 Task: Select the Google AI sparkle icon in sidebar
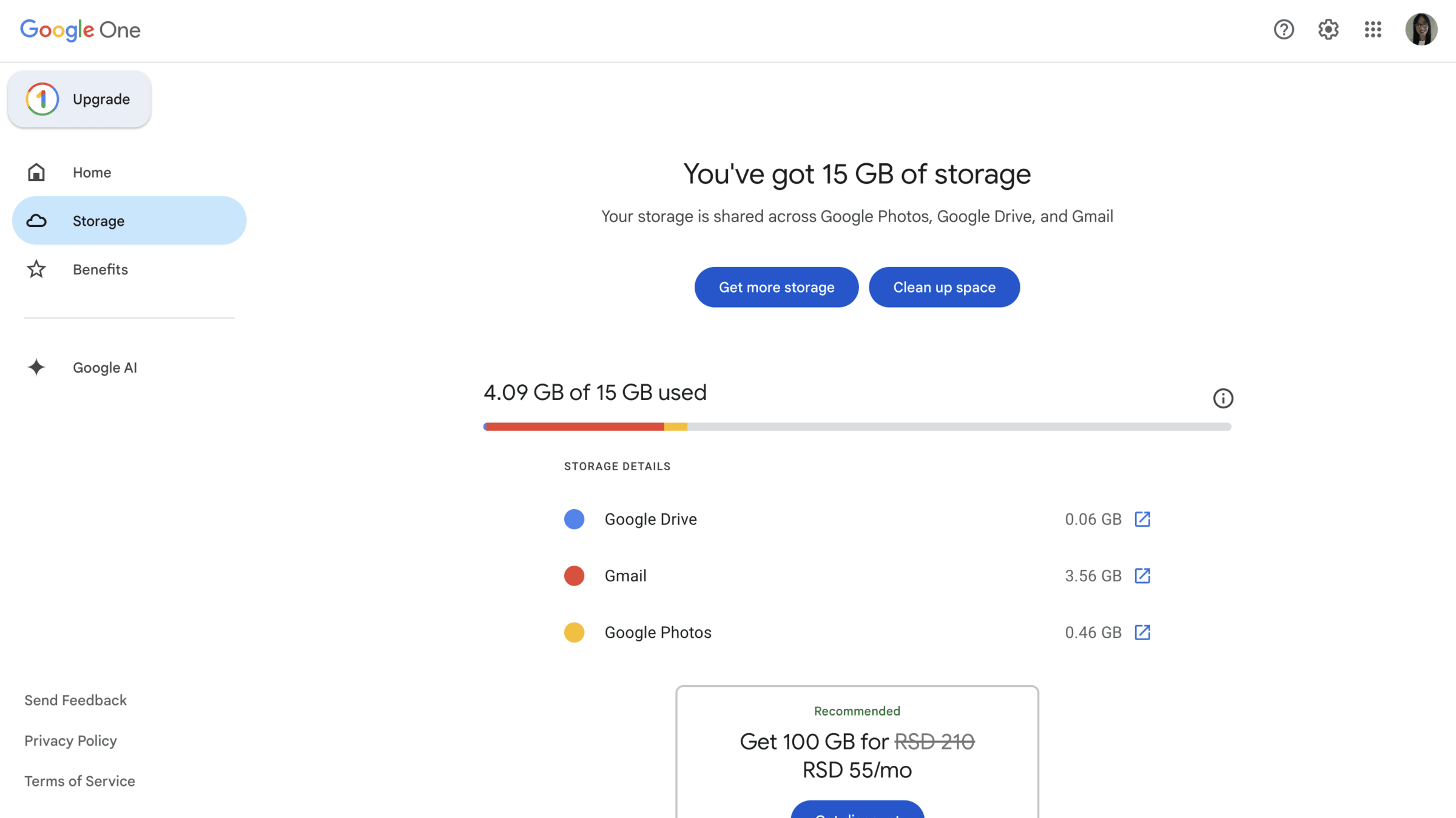point(36,367)
